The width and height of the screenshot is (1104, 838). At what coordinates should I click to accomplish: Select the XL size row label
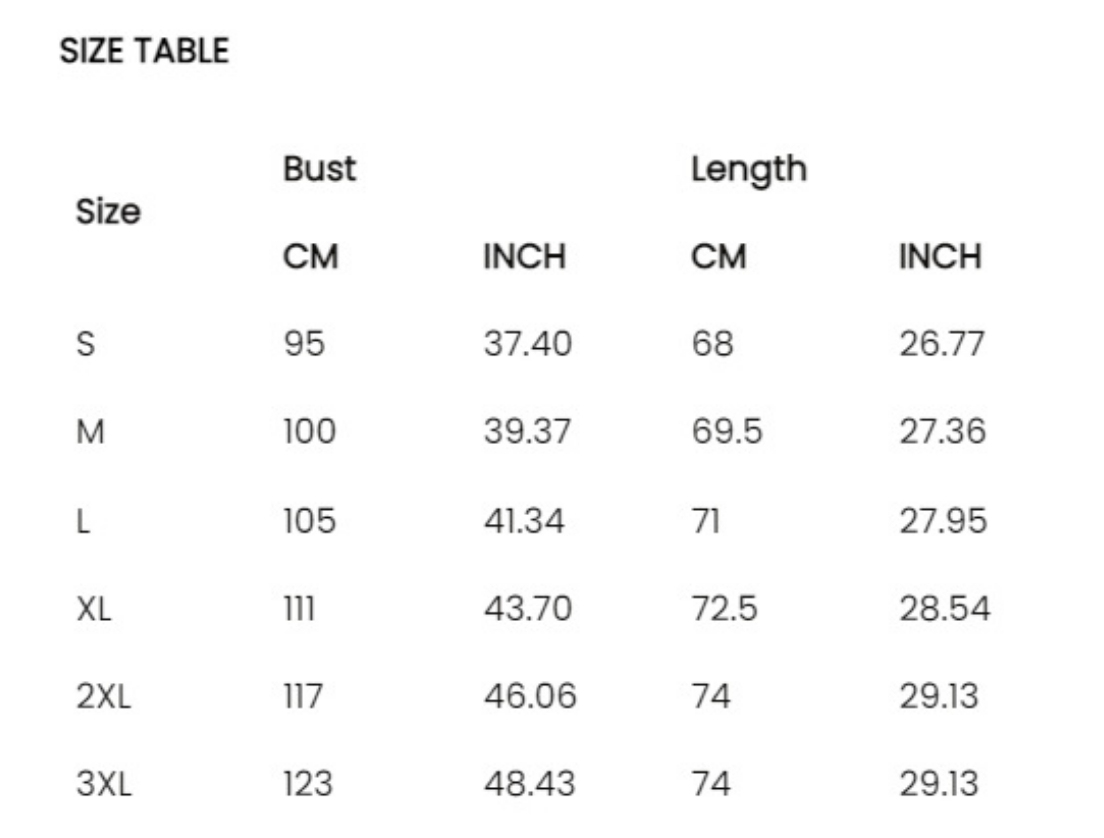pyautogui.click(x=94, y=609)
